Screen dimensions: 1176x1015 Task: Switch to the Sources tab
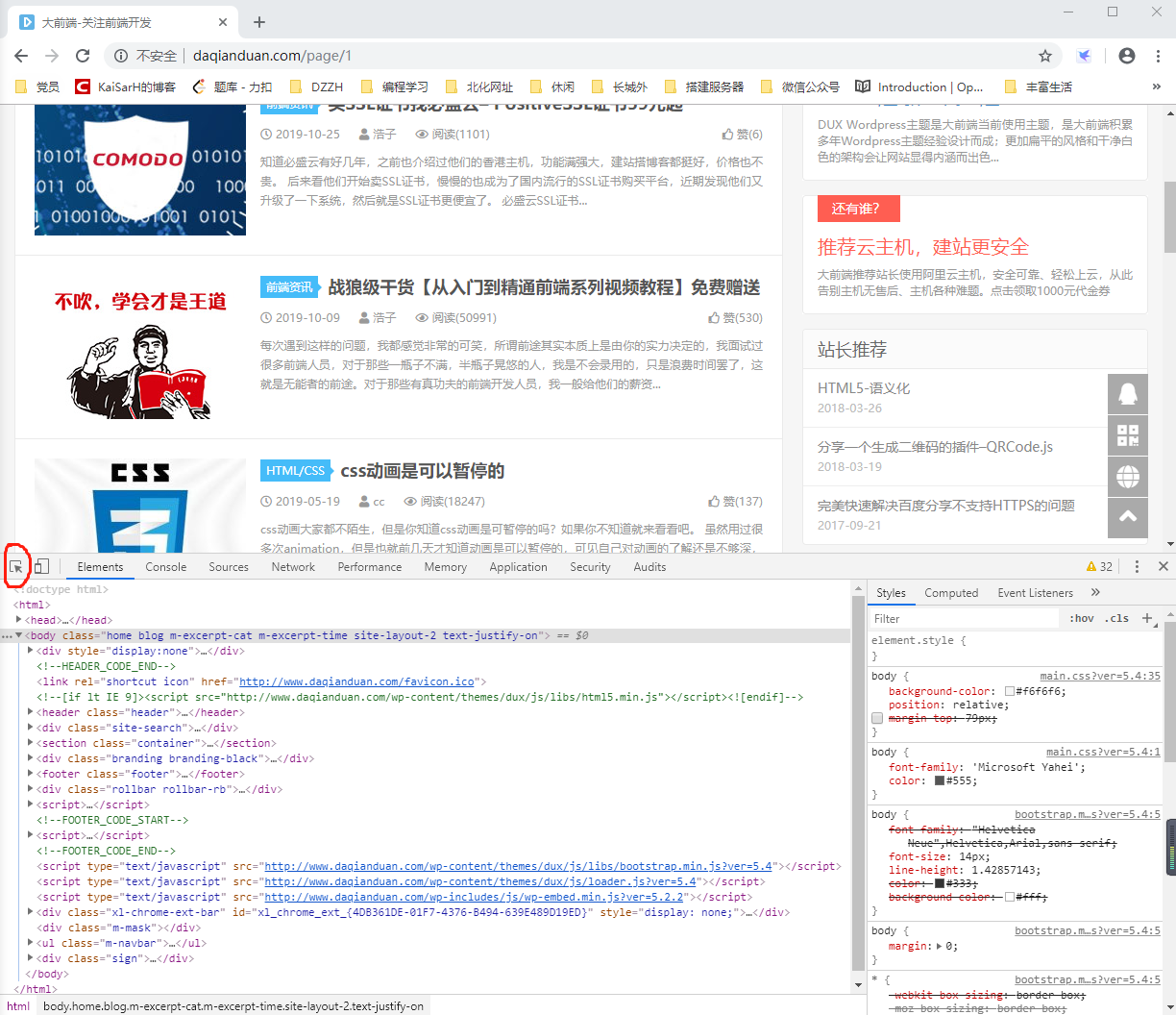coord(229,567)
